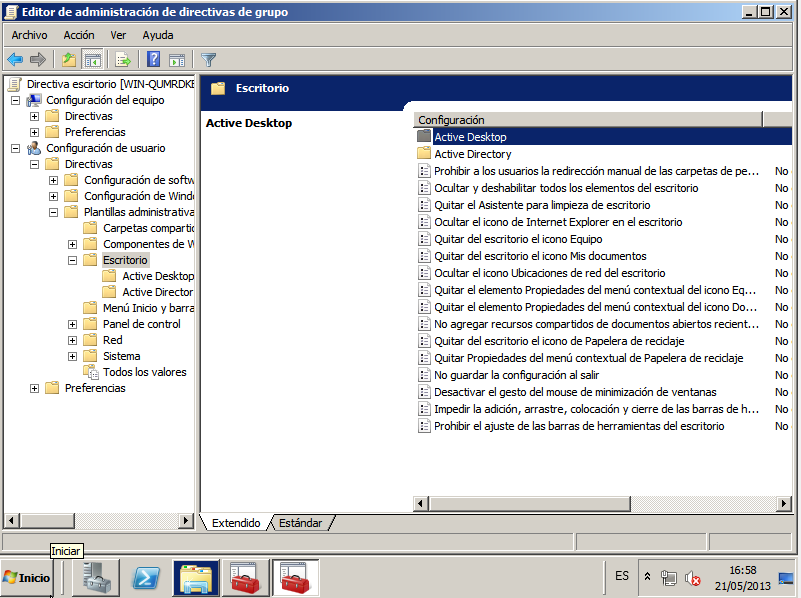Click right arrow of tree horizontal scrollbar
801x598 pixels.
pyautogui.click(x=186, y=521)
